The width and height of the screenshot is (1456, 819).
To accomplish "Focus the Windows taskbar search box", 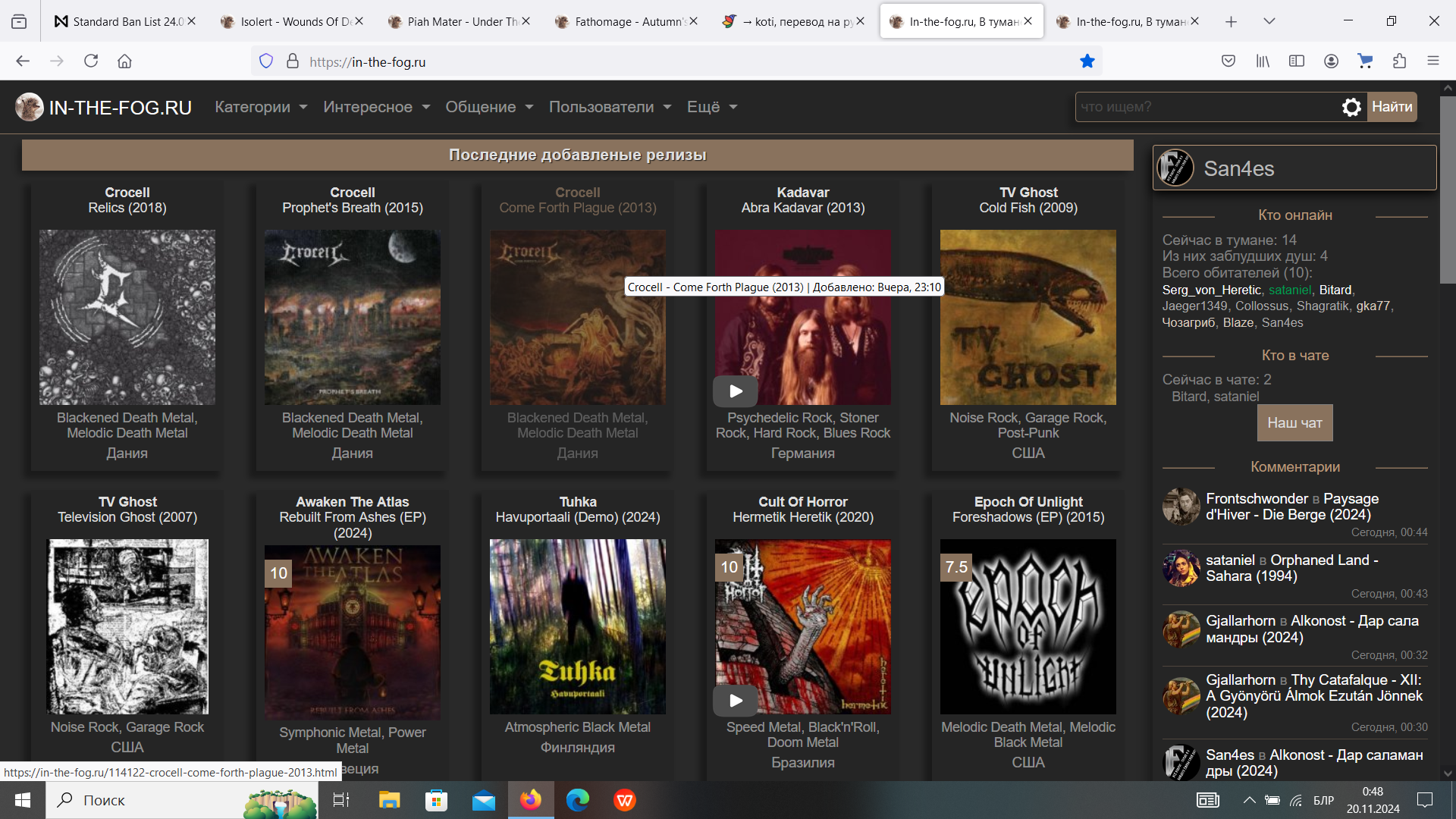I will coord(182,800).
